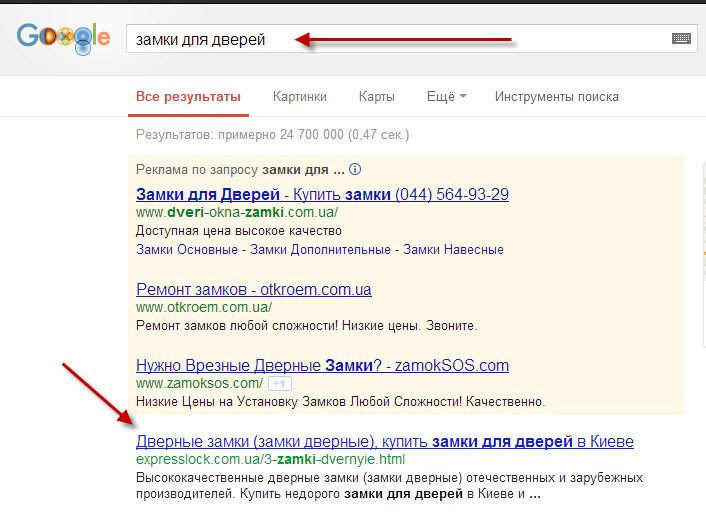
Task: Click the Реклама по запросу замки для label
Action: 240,170
